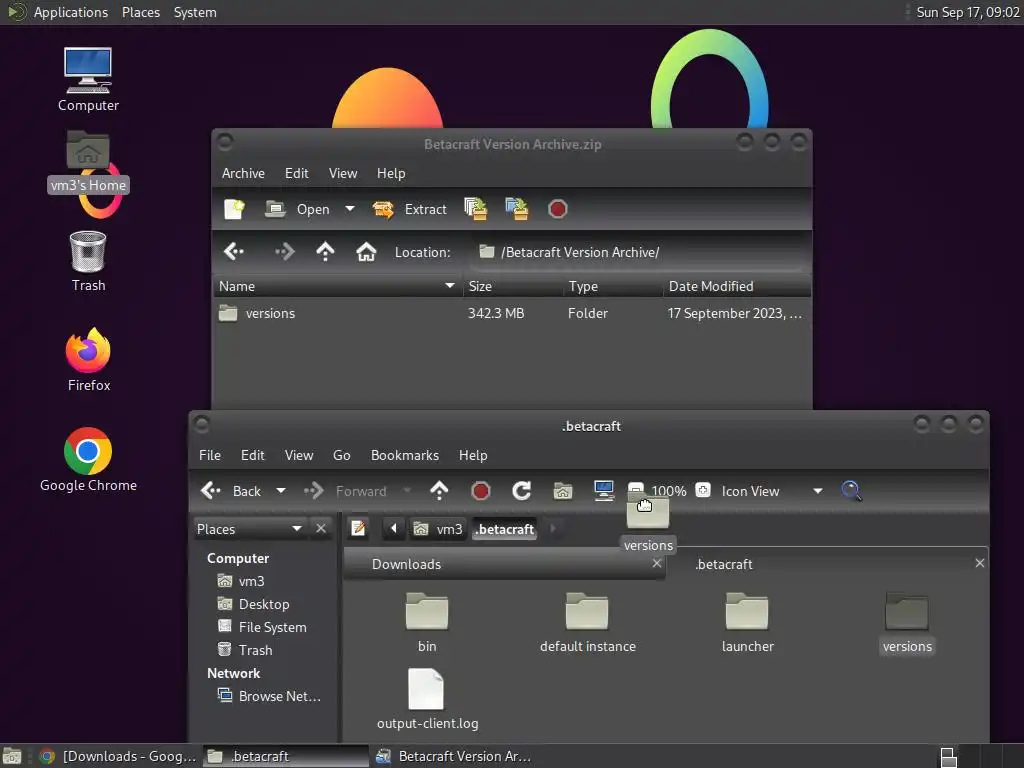
Task: Expand Back history dropdown arrow
Action: pos(281,491)
